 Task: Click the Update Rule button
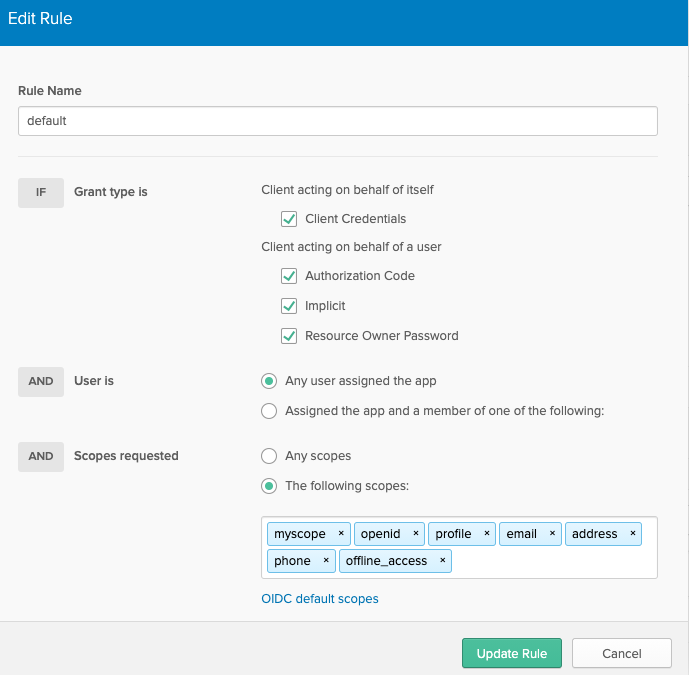pyautogui.click(x=512, y=653)
